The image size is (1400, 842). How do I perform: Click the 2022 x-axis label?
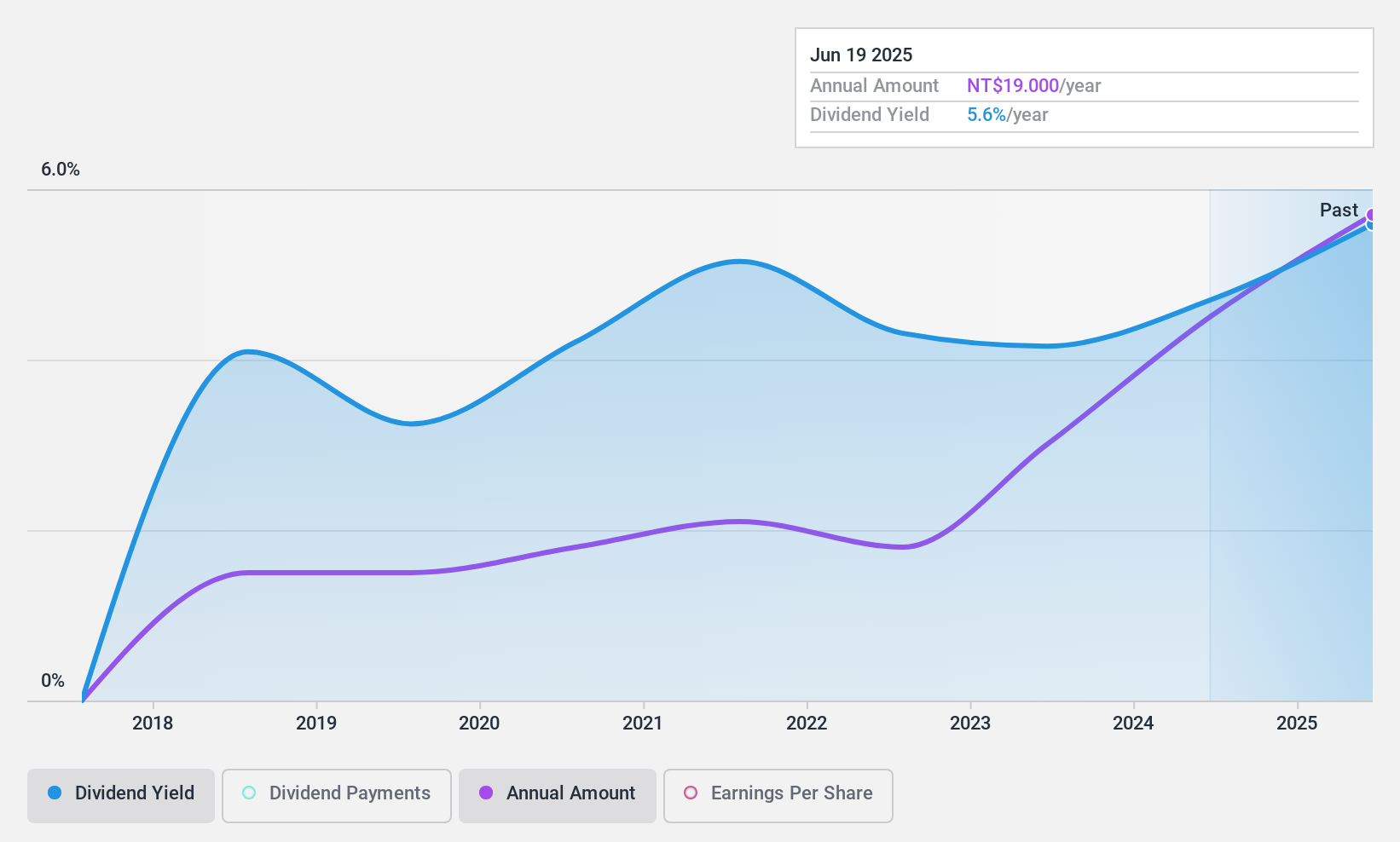pyautogui.click(x=807, y=723)
